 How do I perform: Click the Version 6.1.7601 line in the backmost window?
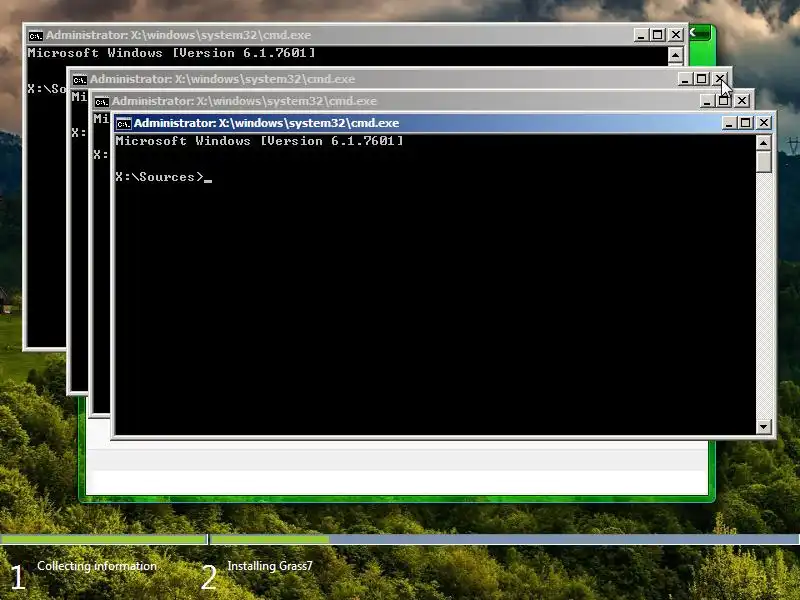pyautogui.click(x=171, y=53)
